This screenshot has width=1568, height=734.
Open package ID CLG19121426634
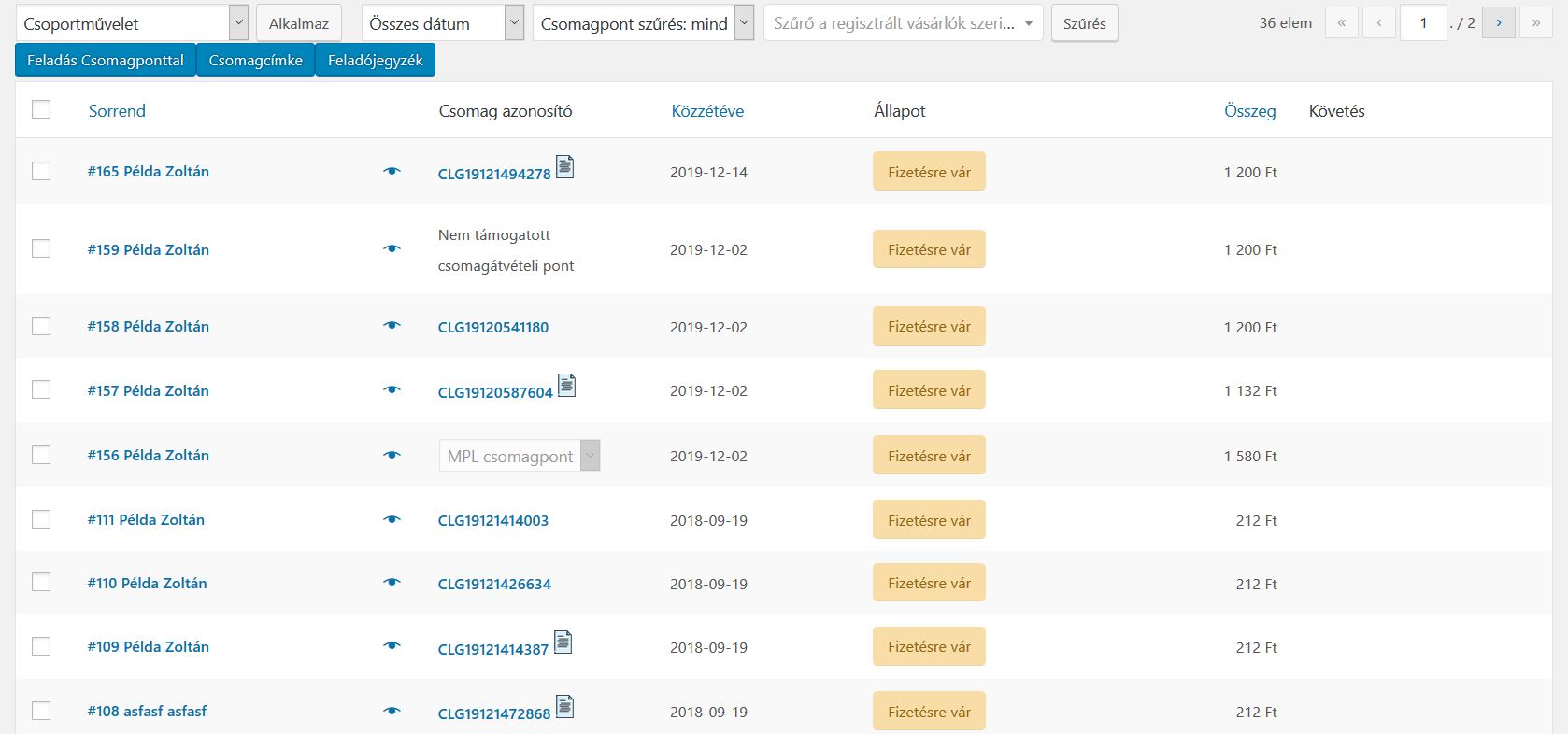[494, 584]
